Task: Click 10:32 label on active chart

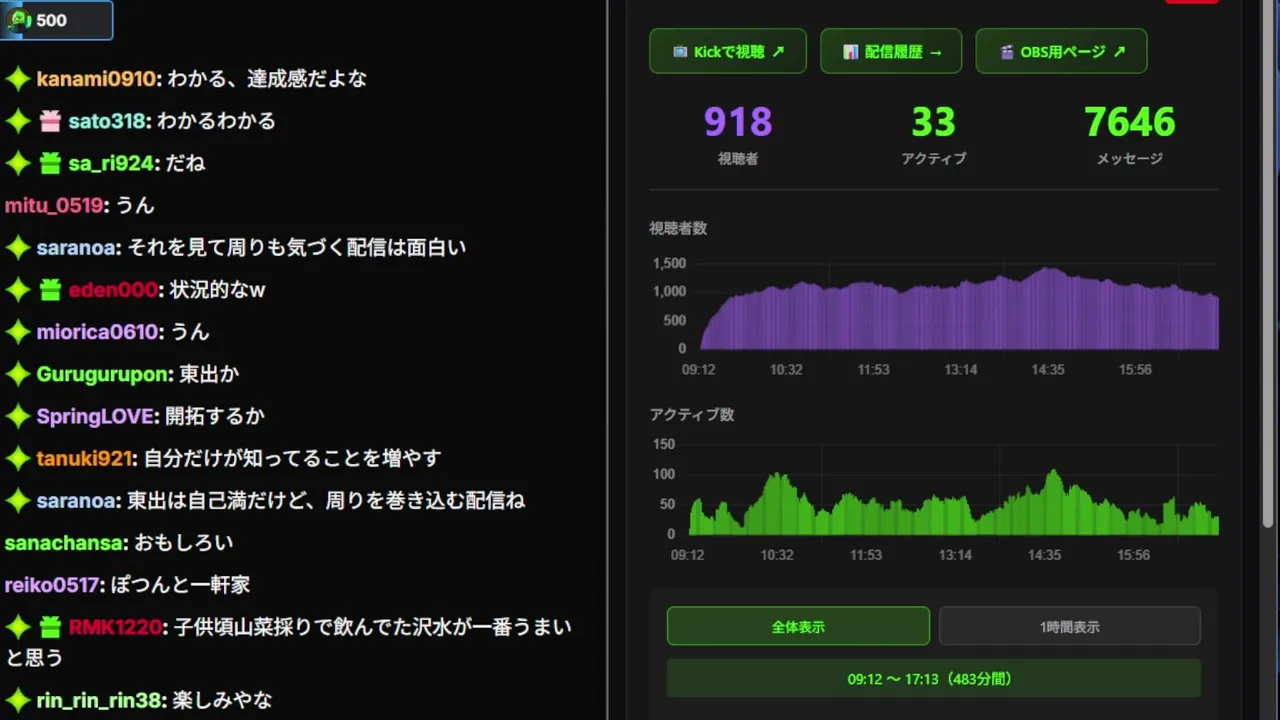Action: 776,554
